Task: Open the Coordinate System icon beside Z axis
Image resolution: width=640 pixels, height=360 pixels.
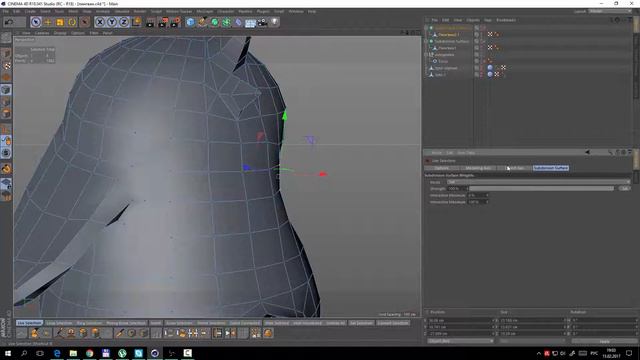Action: [x=137, y=22]
